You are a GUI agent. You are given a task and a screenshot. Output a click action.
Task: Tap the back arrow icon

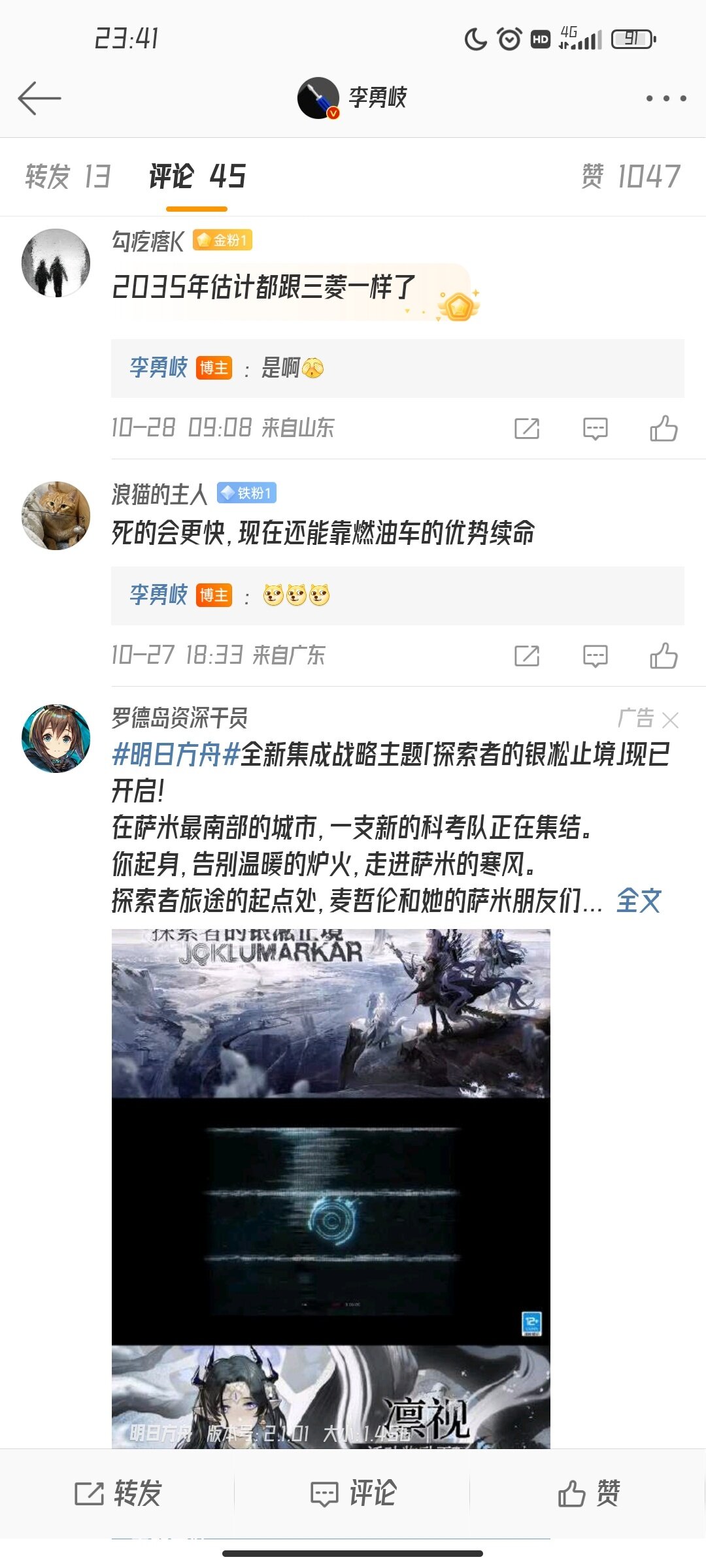coord(39,98)
